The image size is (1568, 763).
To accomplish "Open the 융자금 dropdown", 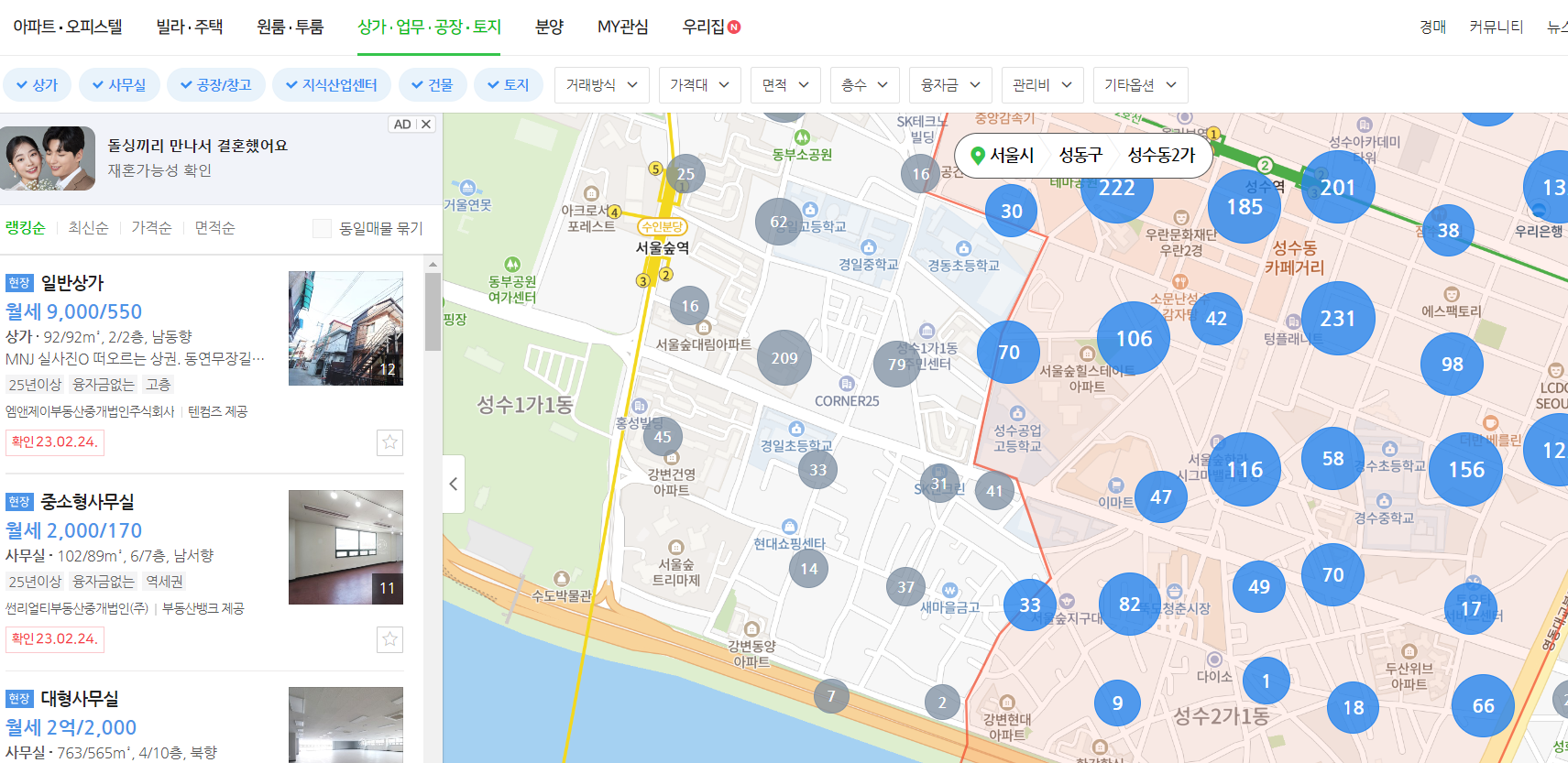I will click(950, 85).
